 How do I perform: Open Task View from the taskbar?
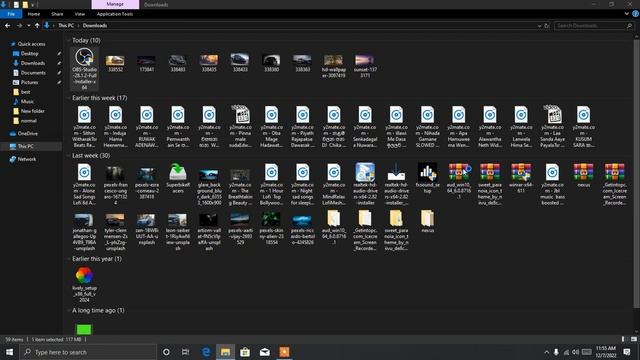185,352
